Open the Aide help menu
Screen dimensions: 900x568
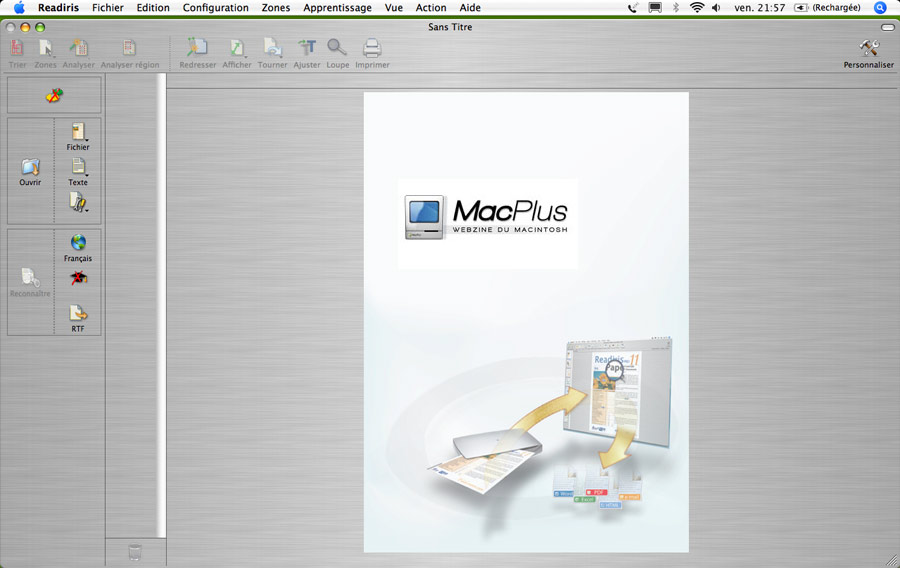(470, 7)
